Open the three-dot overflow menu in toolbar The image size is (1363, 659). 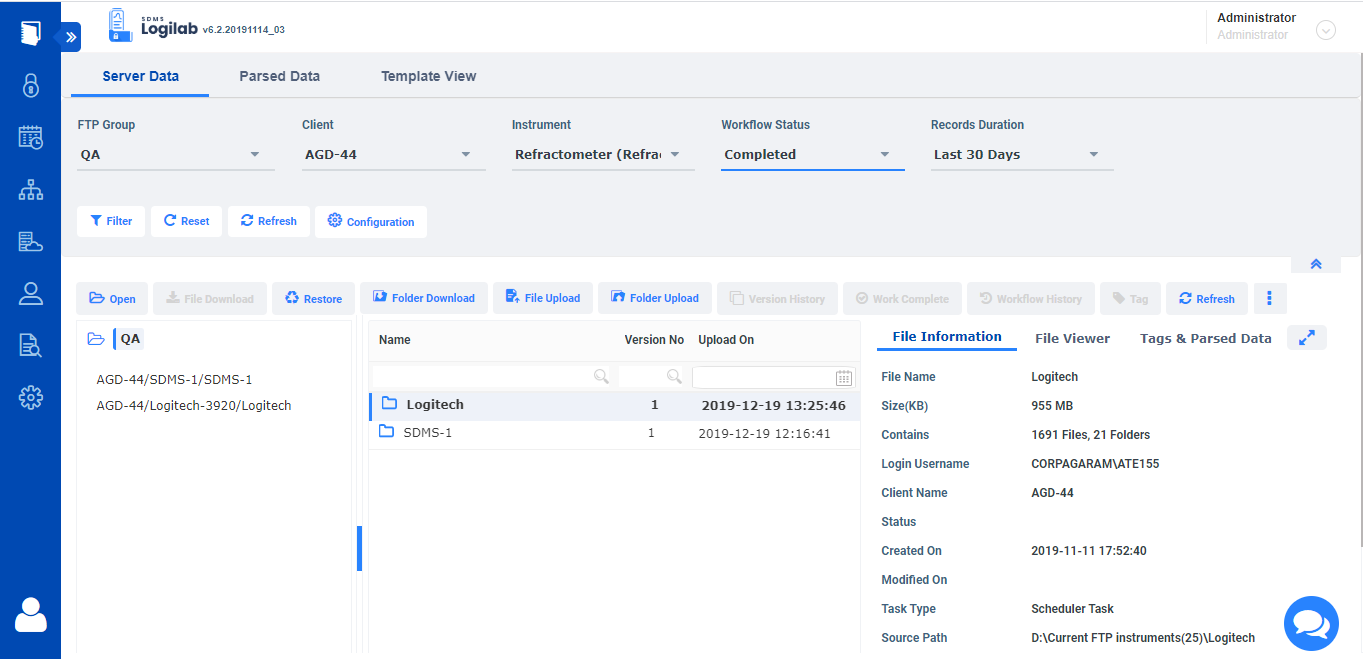[x=1270, y=298]
